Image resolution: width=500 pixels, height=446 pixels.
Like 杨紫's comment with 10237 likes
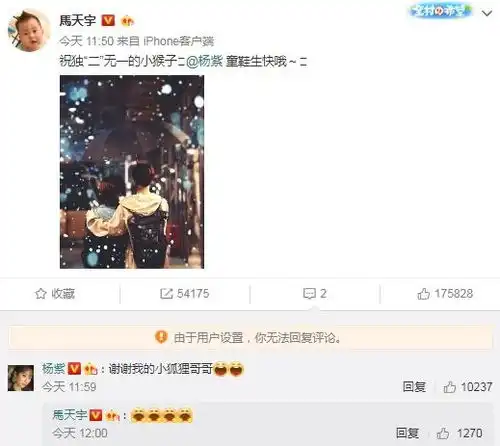tap(468, 387)
